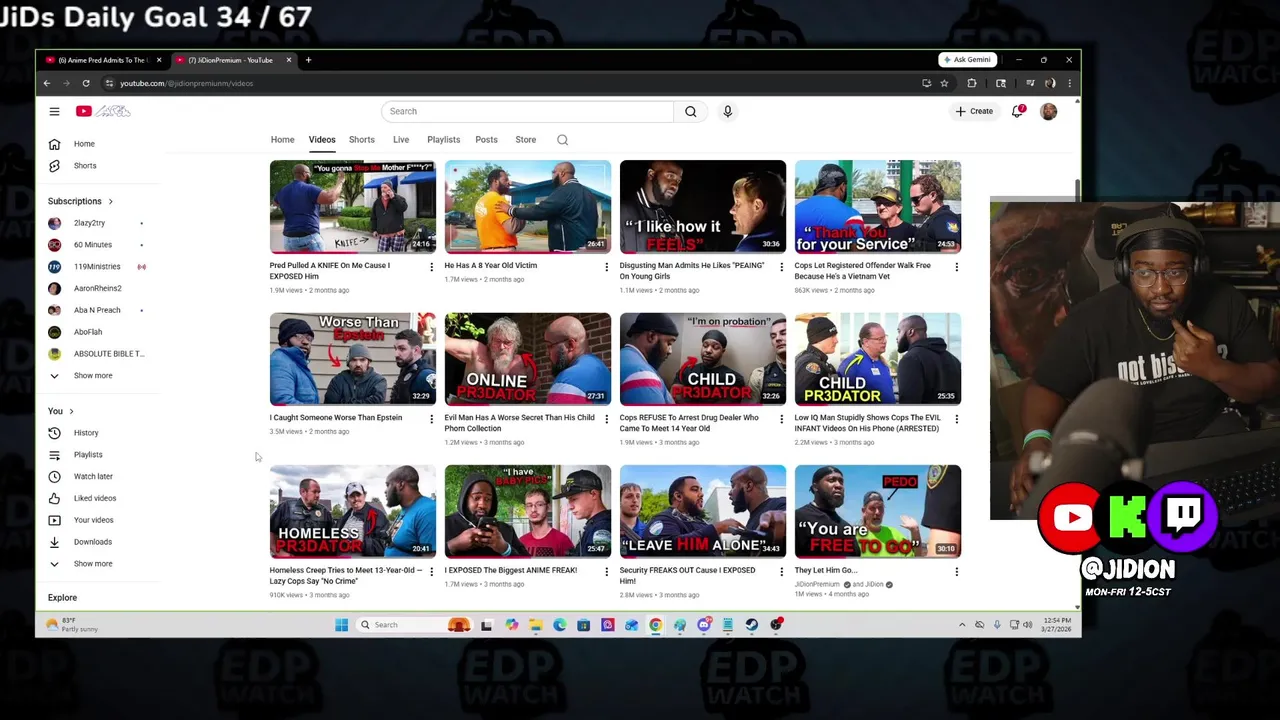Image resolution: width=1280 pixels, height=720 pixels.
Task: Open the YouTube hamburger guide menu
Action: [54, 111]
